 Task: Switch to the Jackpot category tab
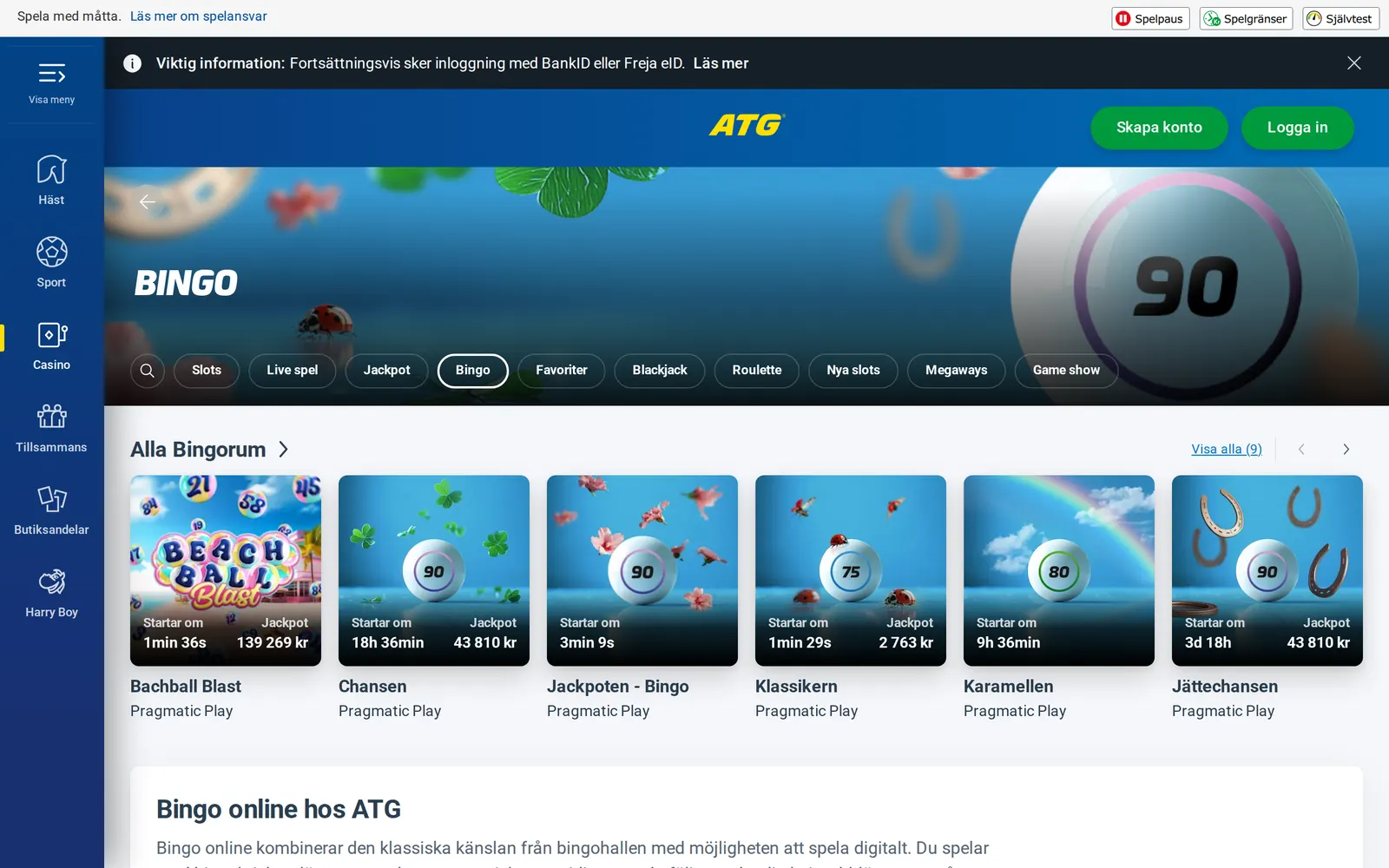[x=386, y=371]
